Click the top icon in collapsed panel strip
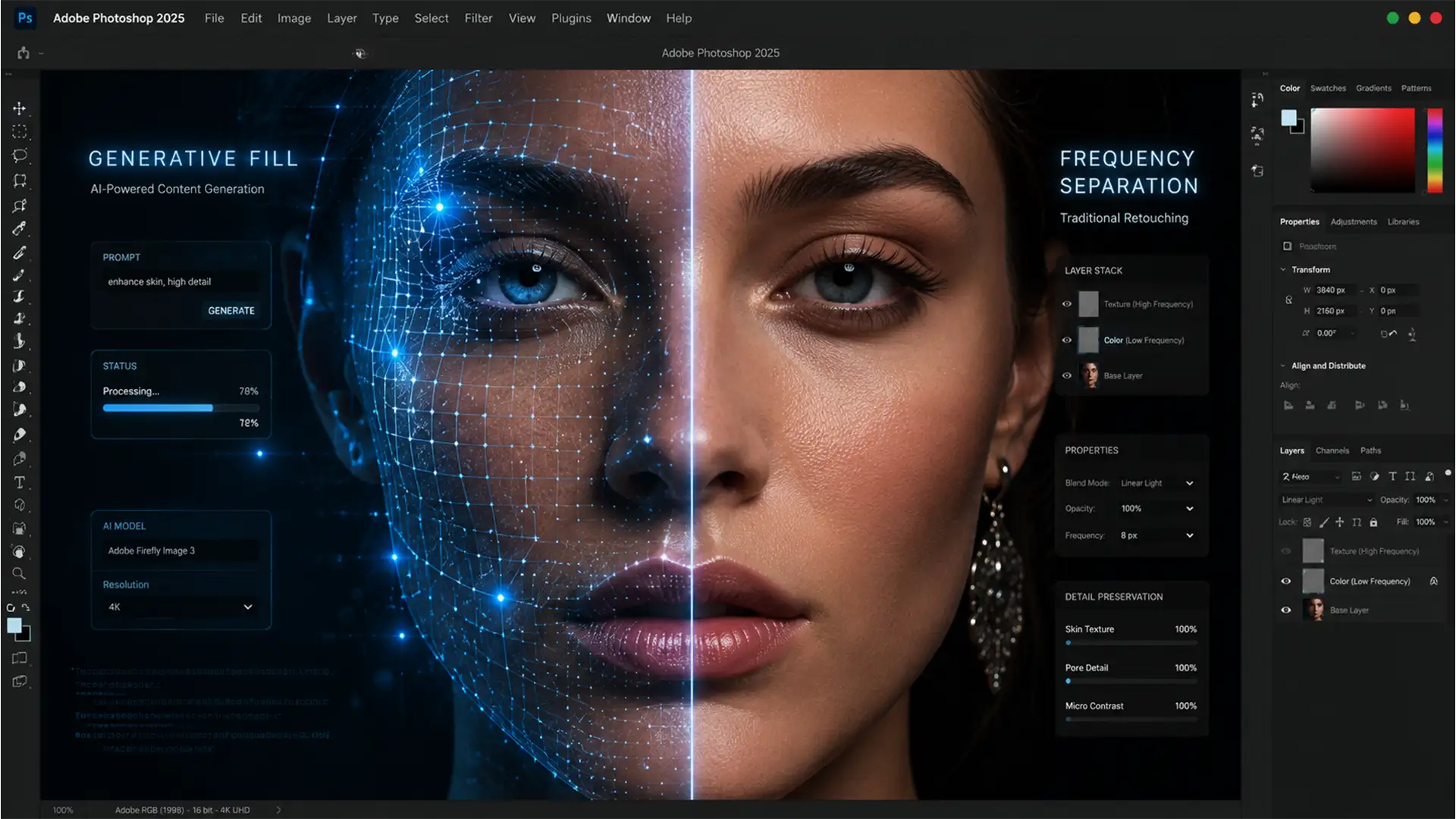1456x819 pixels. coord(1257,99)
